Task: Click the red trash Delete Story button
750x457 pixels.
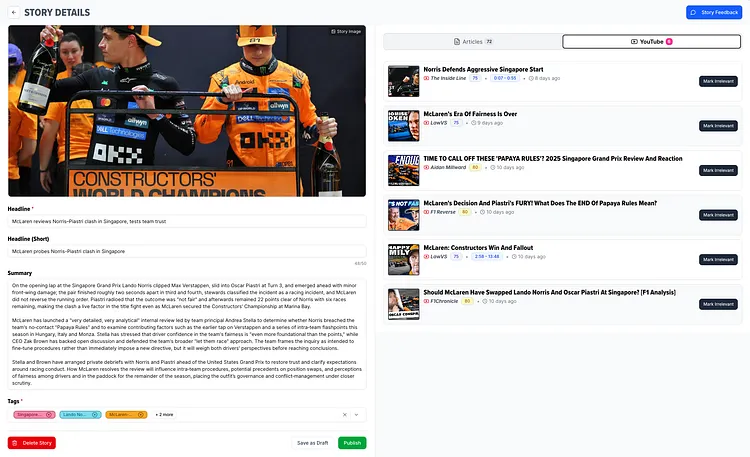Action: pyautogui.click(x=31, y=443)
